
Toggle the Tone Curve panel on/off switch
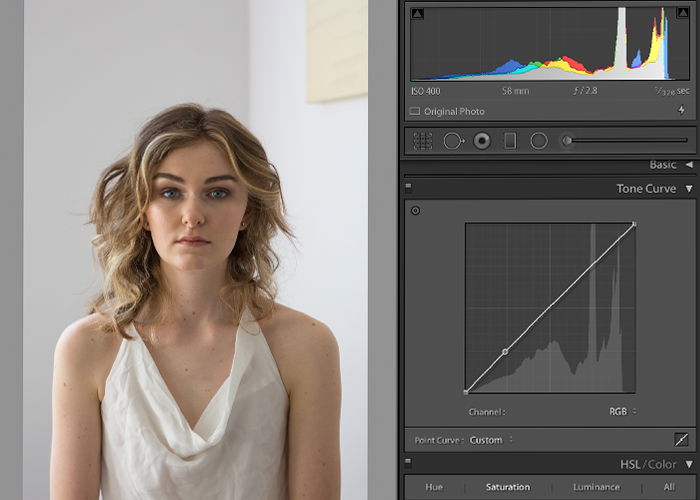pyautogui.click(x=408, y=188)
